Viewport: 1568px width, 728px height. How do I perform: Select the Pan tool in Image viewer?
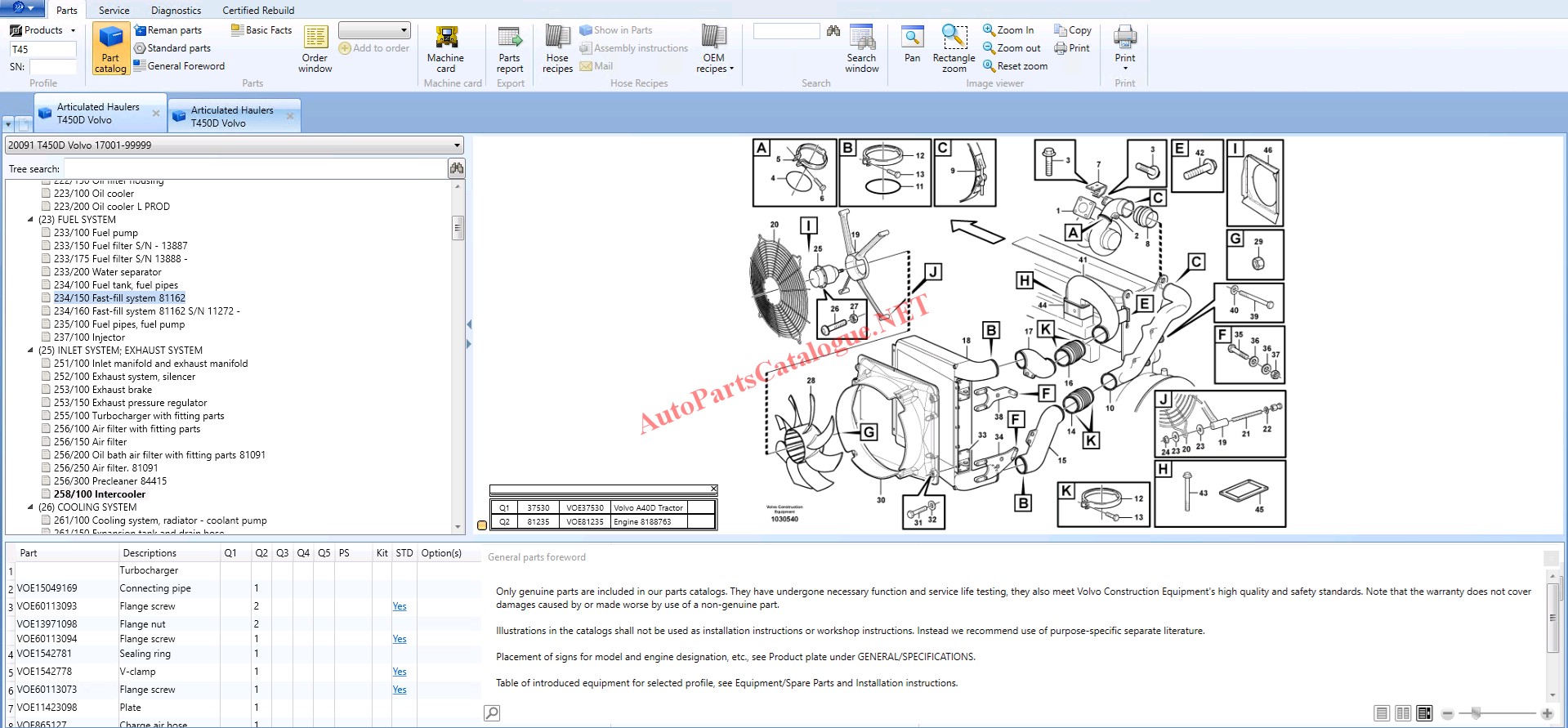(x=912, y=45)
